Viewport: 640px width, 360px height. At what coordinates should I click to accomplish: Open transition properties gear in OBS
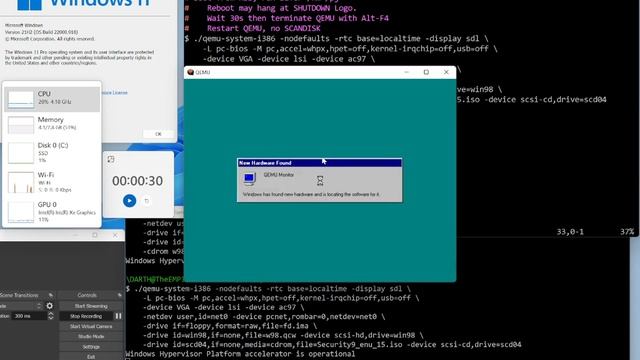tap(49, 306)
